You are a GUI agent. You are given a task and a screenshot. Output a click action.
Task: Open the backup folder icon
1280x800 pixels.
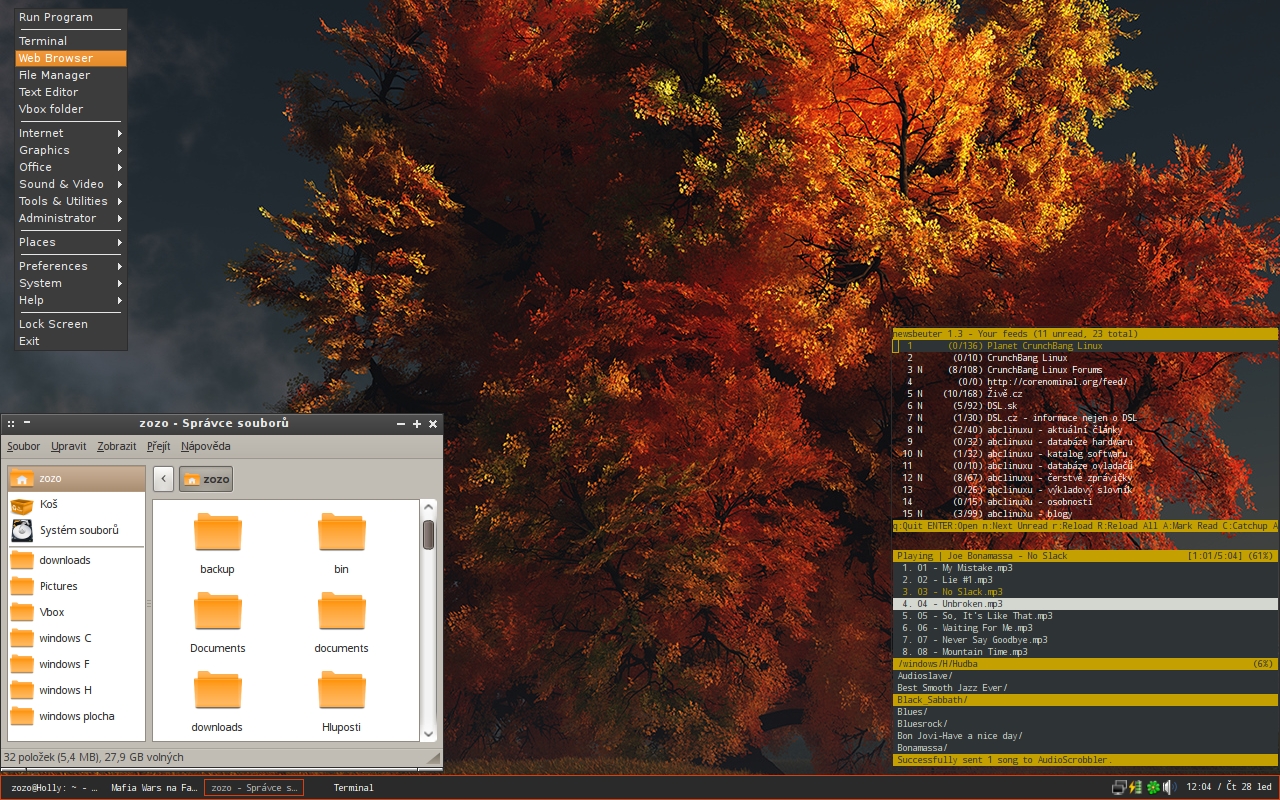(217, 532)
